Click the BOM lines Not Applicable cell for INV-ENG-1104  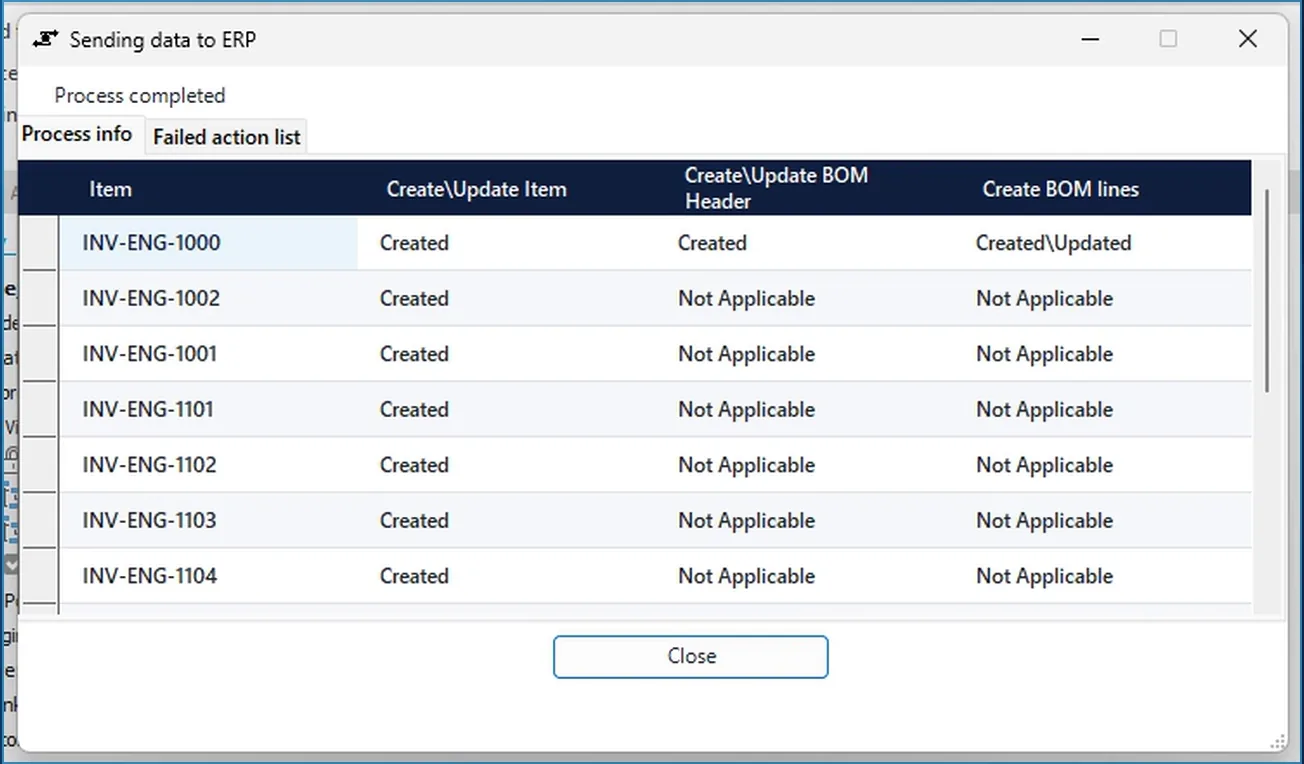1102,576
